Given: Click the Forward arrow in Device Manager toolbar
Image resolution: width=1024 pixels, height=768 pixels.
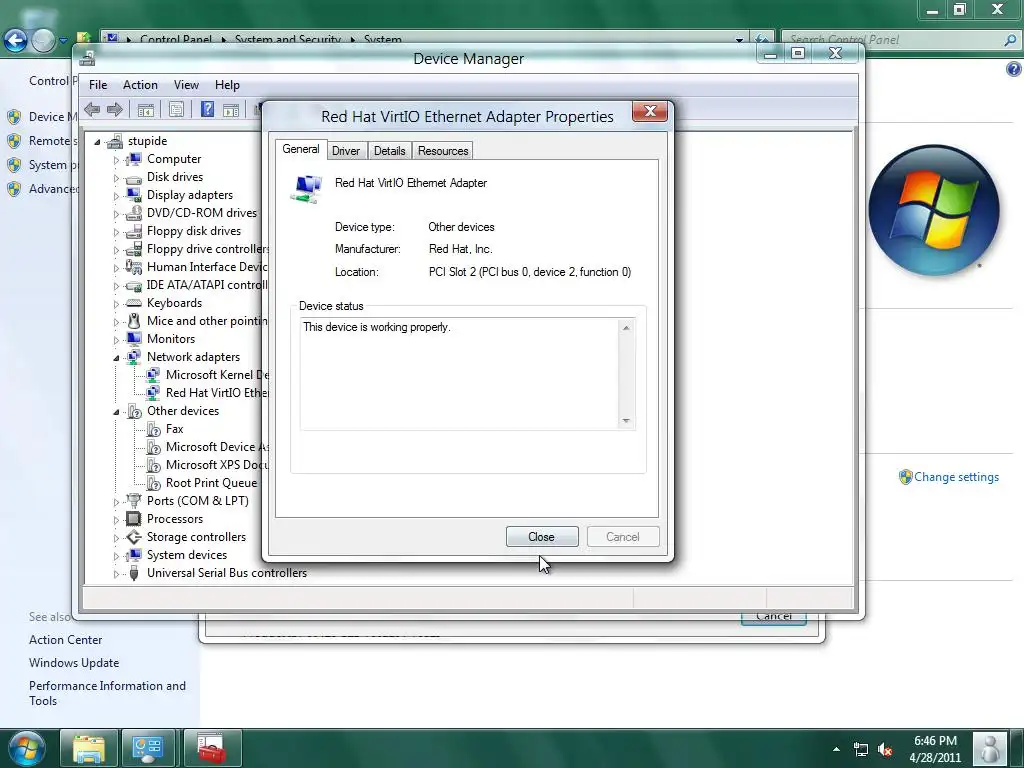Looking at the screenshot, I should click(115, 110).
